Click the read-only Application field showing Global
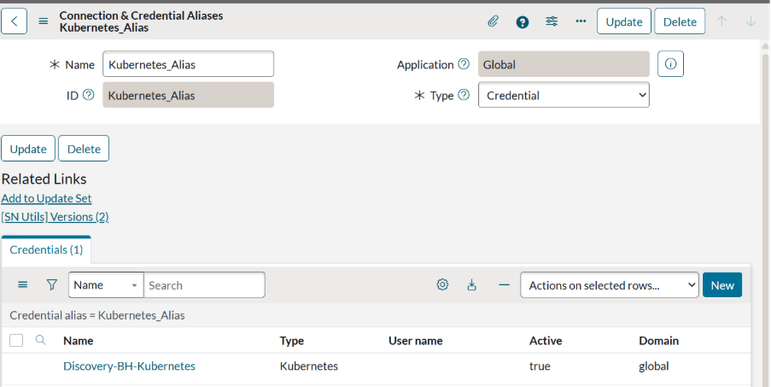 (563, 64)
